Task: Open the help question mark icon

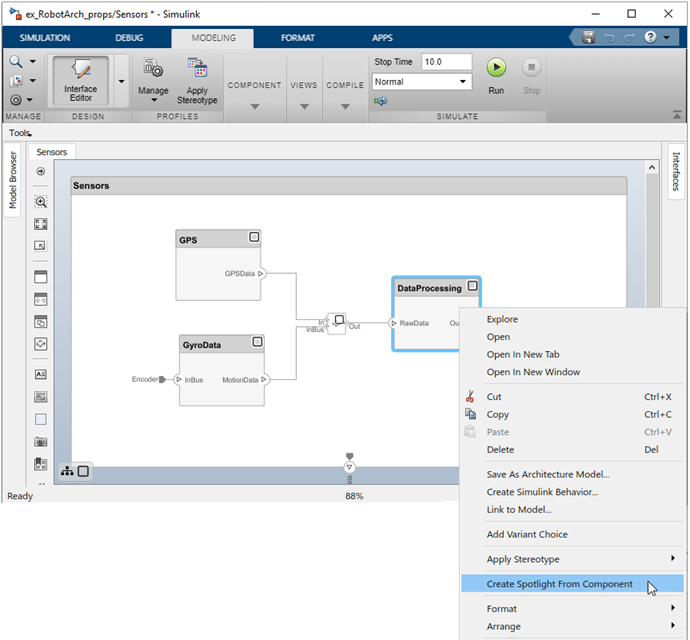Action: pyautogui.click(x=650, y=37)
